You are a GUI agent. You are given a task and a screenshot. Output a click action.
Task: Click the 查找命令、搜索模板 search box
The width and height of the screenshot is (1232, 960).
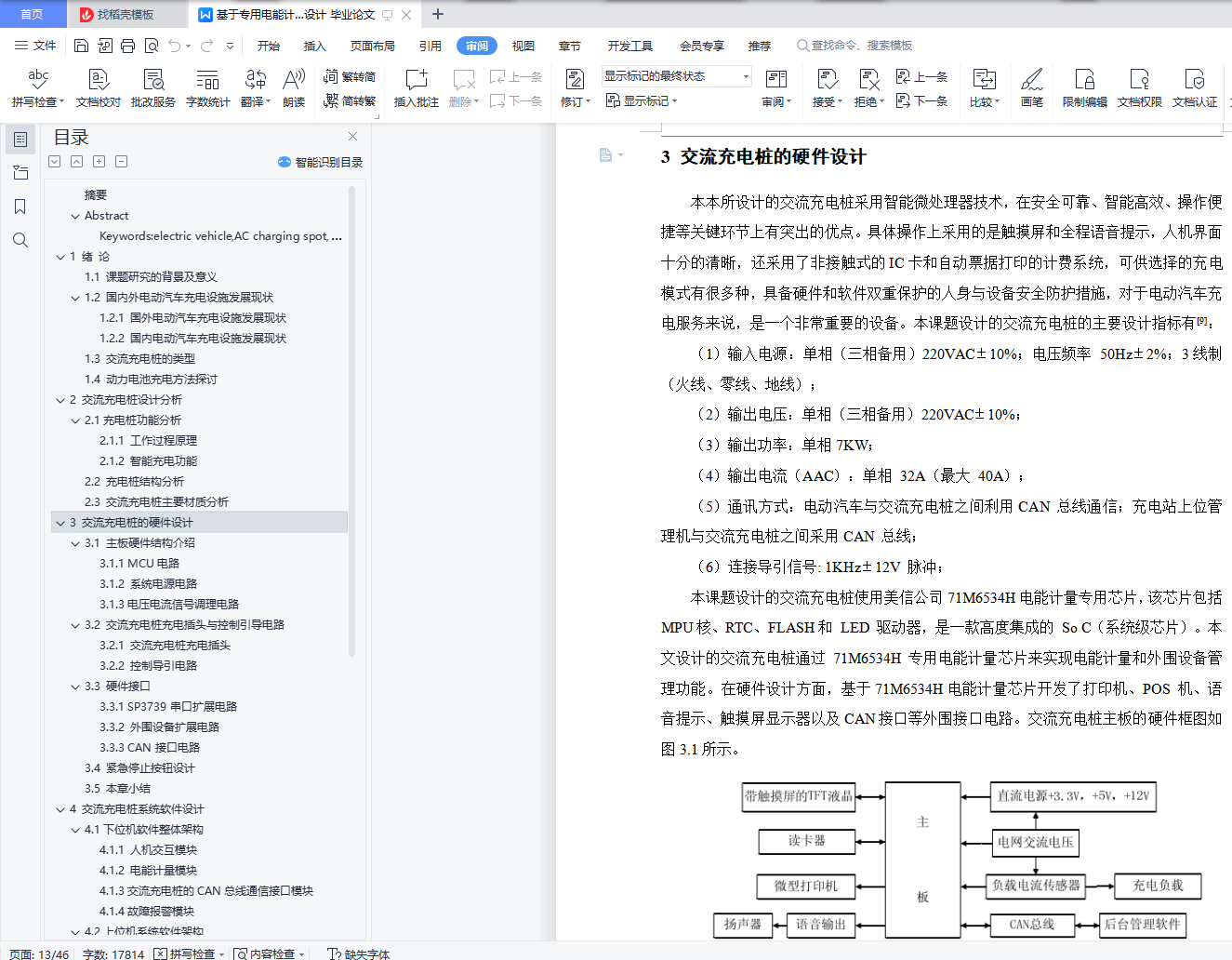coord(854,46)
